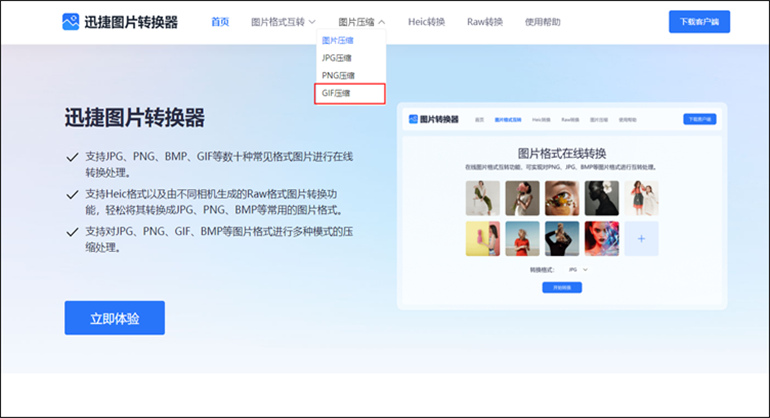770x418 pixels.
Task: Click the chevron next to 图片格式互转
Action: (x=312, y=22)
